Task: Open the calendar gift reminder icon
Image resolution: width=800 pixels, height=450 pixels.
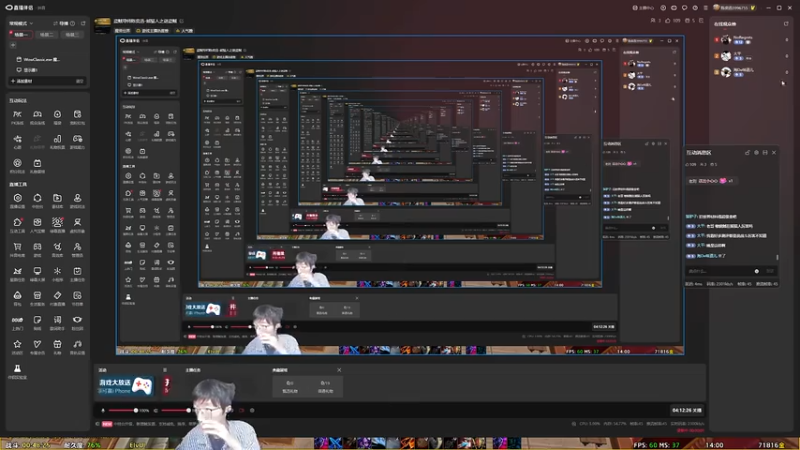Action: point(37,163)
